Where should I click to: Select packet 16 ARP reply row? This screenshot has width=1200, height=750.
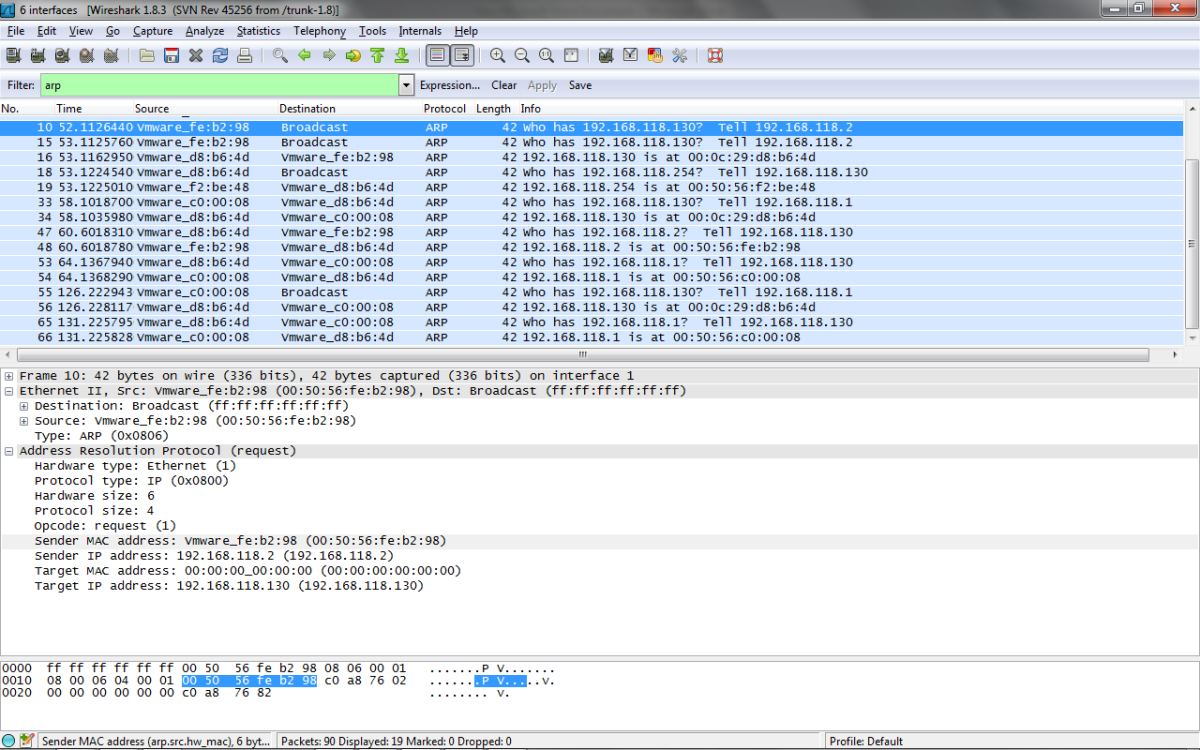coord(592,157)
